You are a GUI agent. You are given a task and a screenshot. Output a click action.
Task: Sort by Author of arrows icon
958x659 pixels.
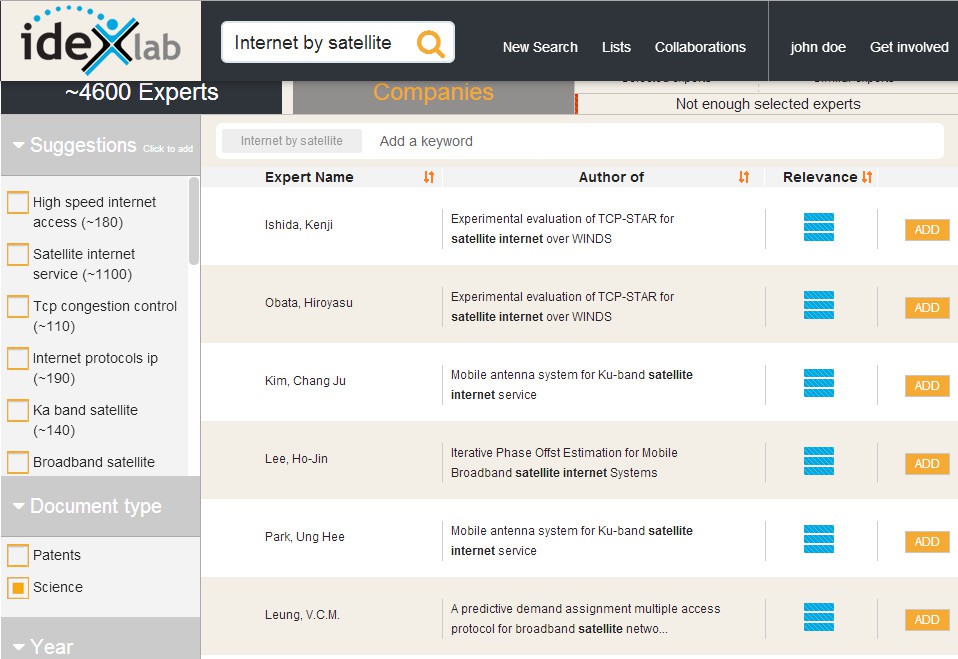pos(744,177)
